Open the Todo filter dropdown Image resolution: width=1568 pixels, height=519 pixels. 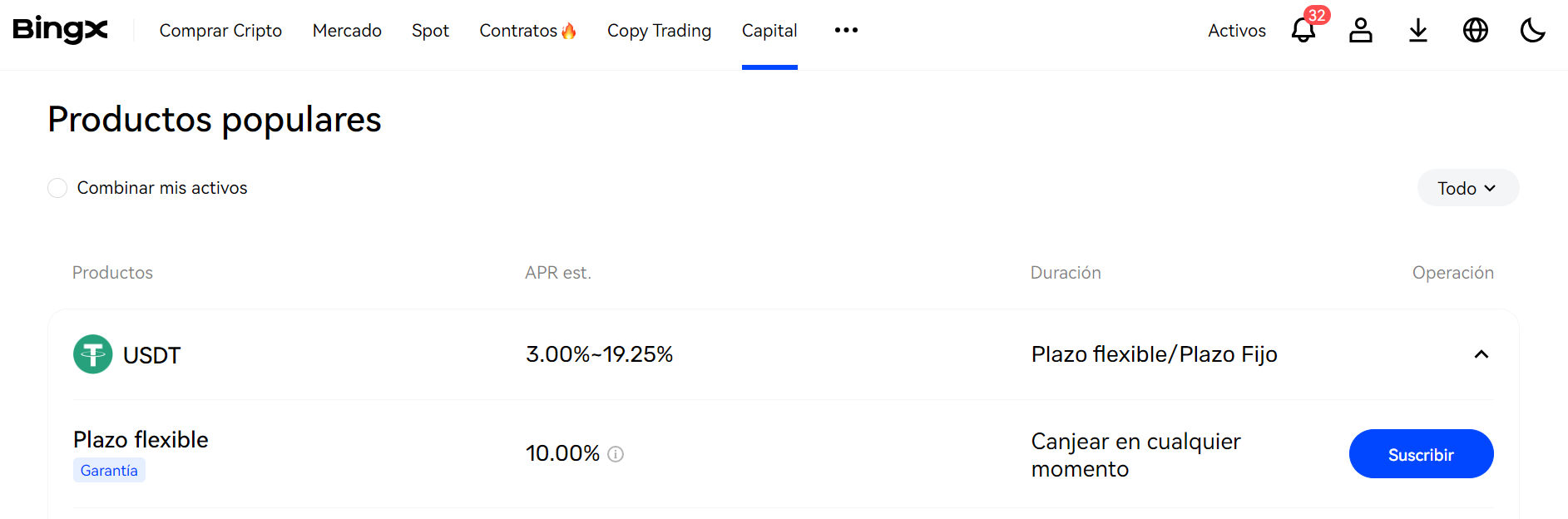point(1468,188)
